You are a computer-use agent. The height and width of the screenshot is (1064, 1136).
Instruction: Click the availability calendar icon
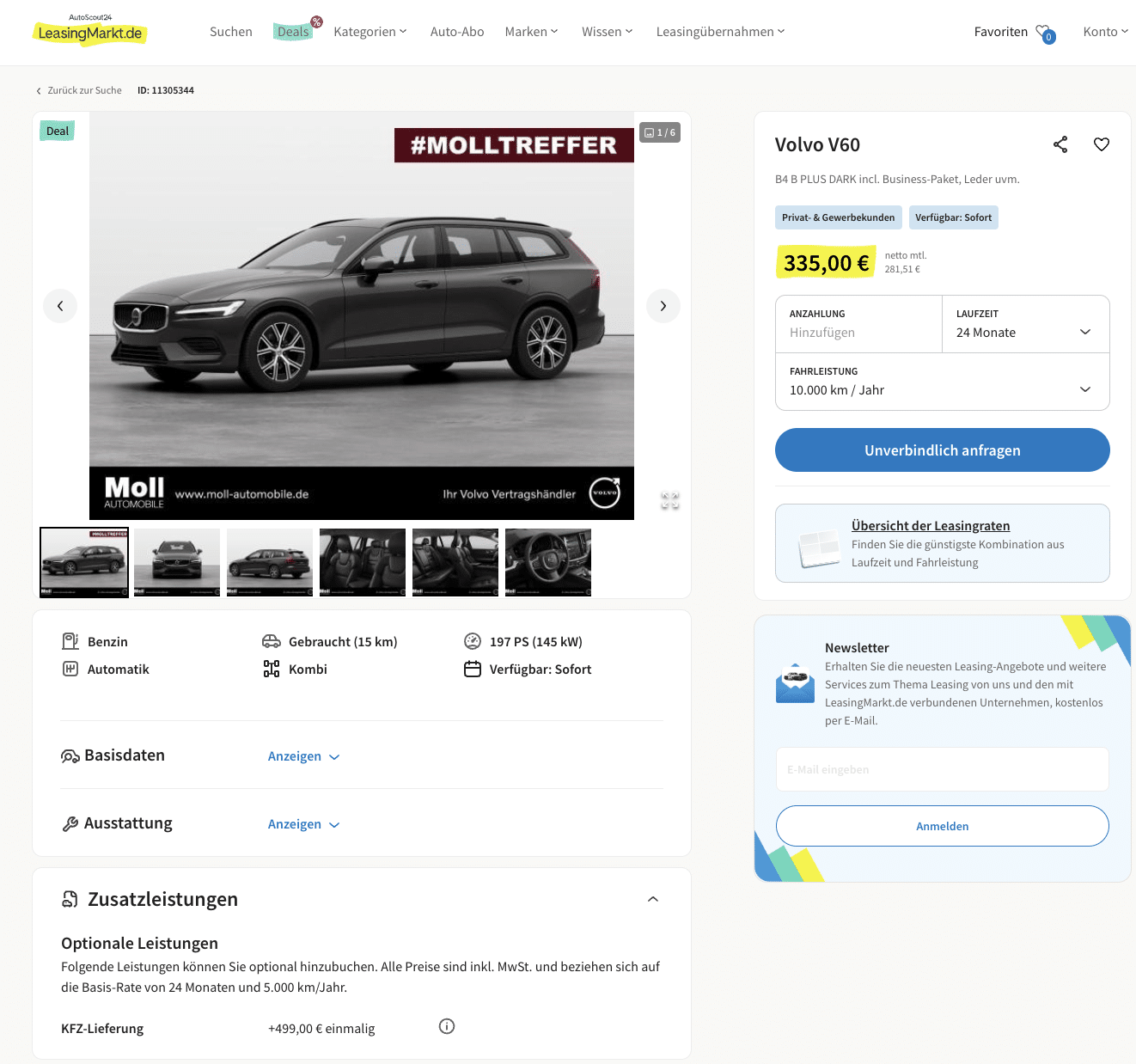point(473,669)
